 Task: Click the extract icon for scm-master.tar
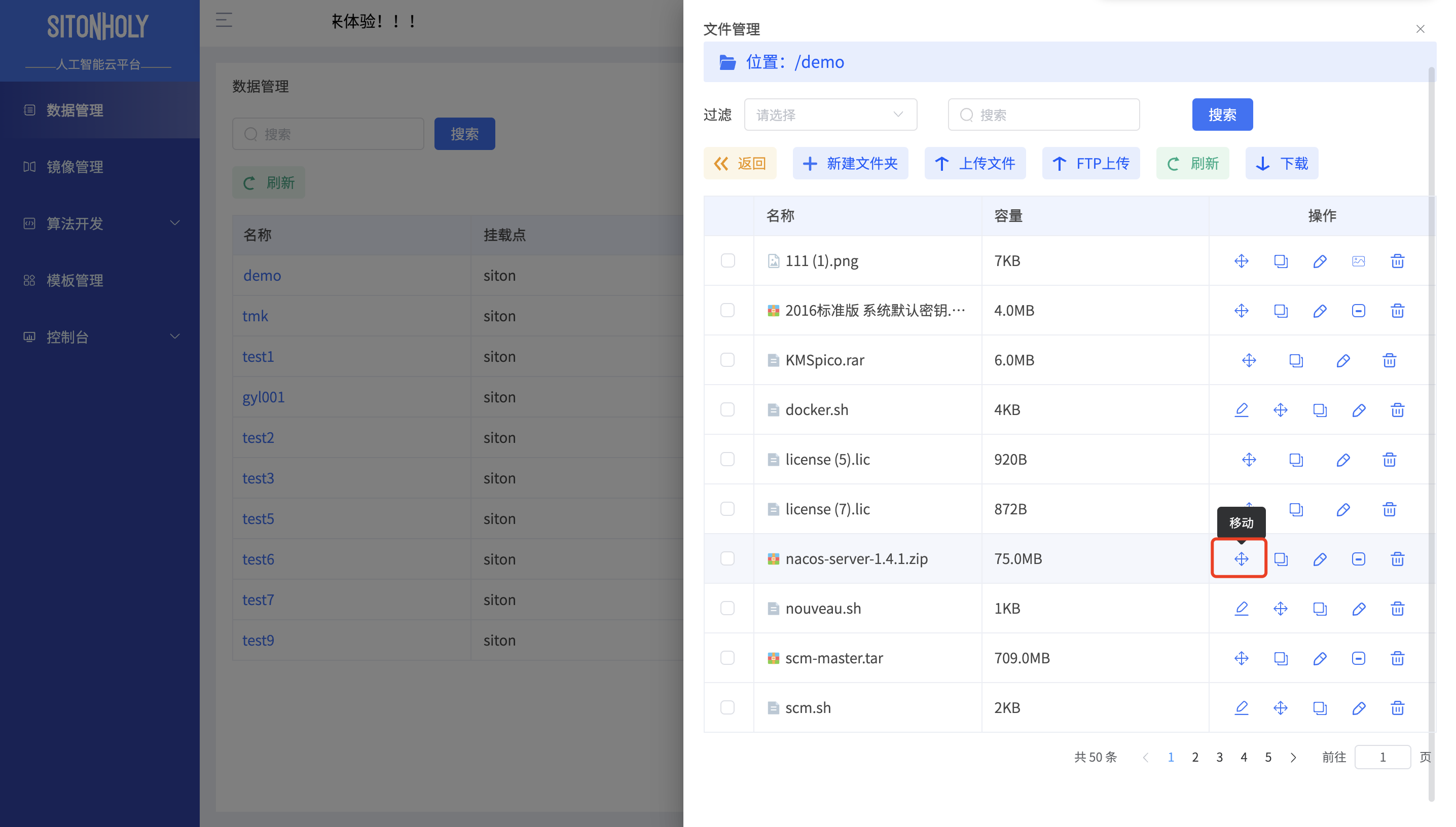point(1358,658)
